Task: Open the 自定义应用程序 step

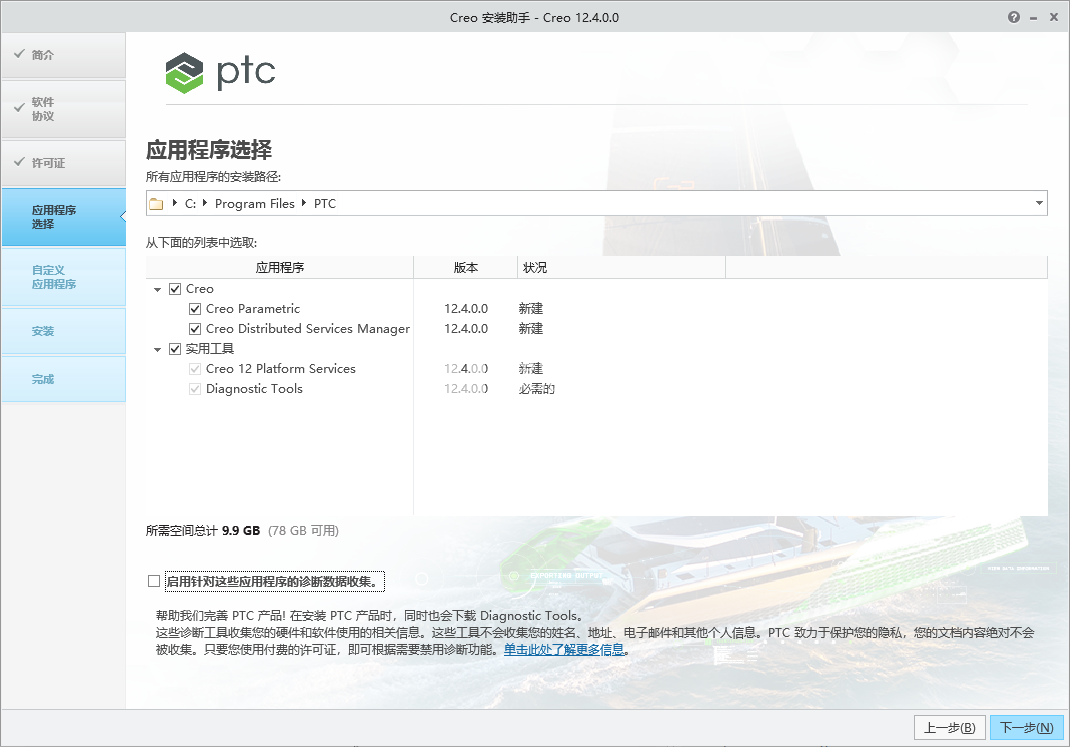Action: [x=63, y=277]
